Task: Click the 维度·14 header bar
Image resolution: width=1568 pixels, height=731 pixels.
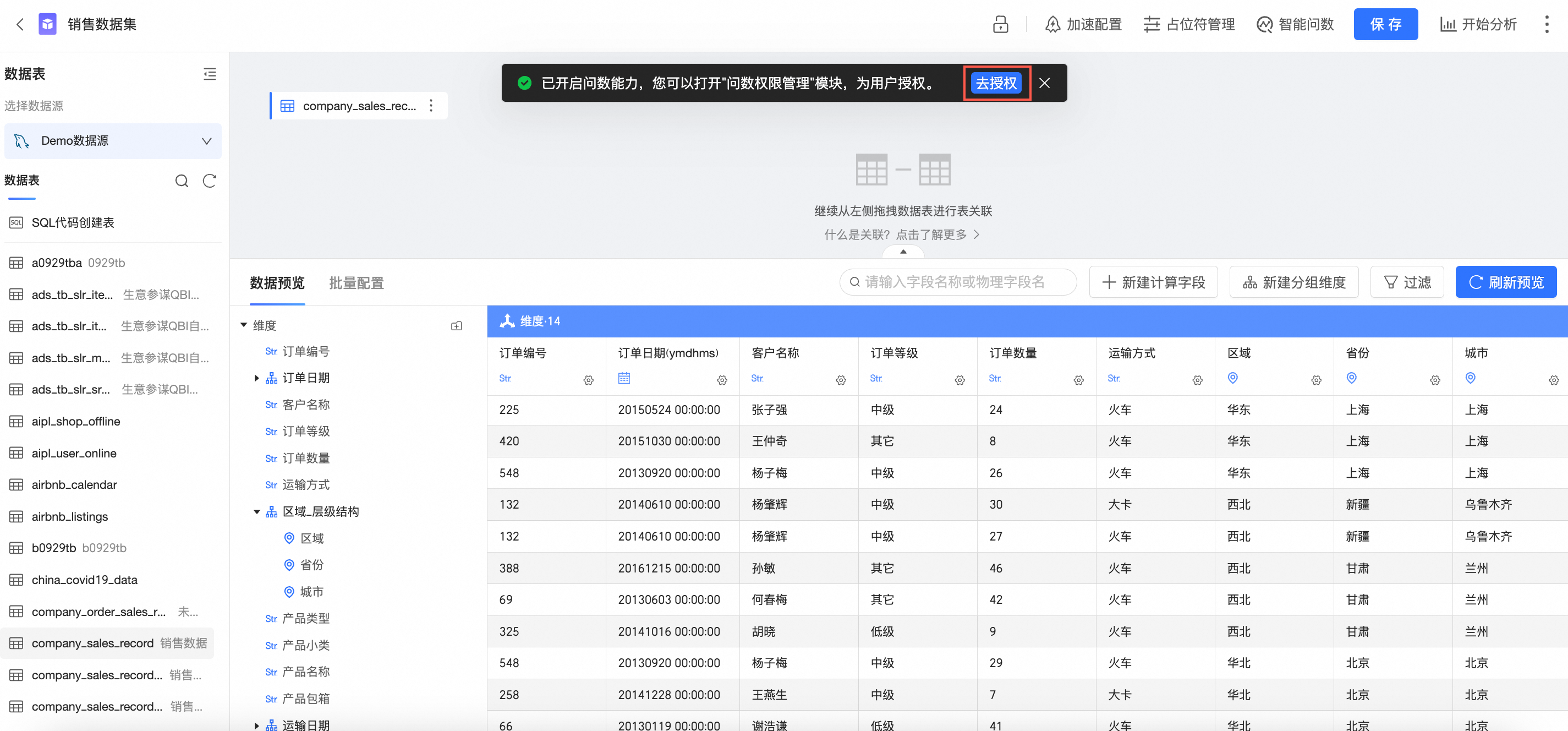Action: pos(1027,321)
